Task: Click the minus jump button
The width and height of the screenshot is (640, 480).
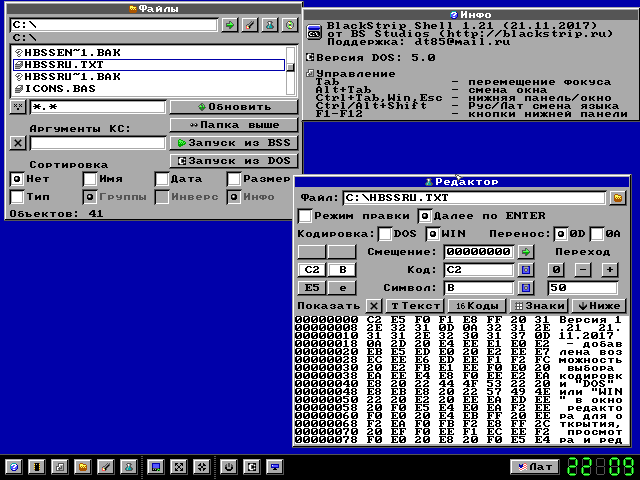Action: pos(583,270)
